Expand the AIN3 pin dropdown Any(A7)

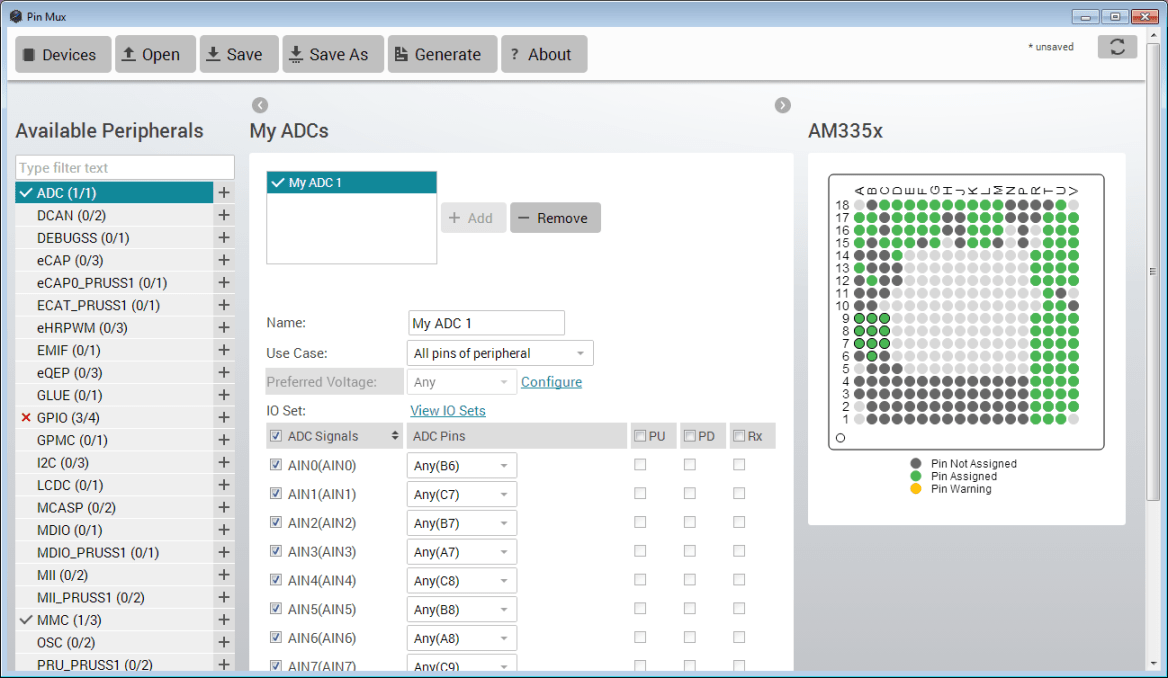(x=461, y=552)
